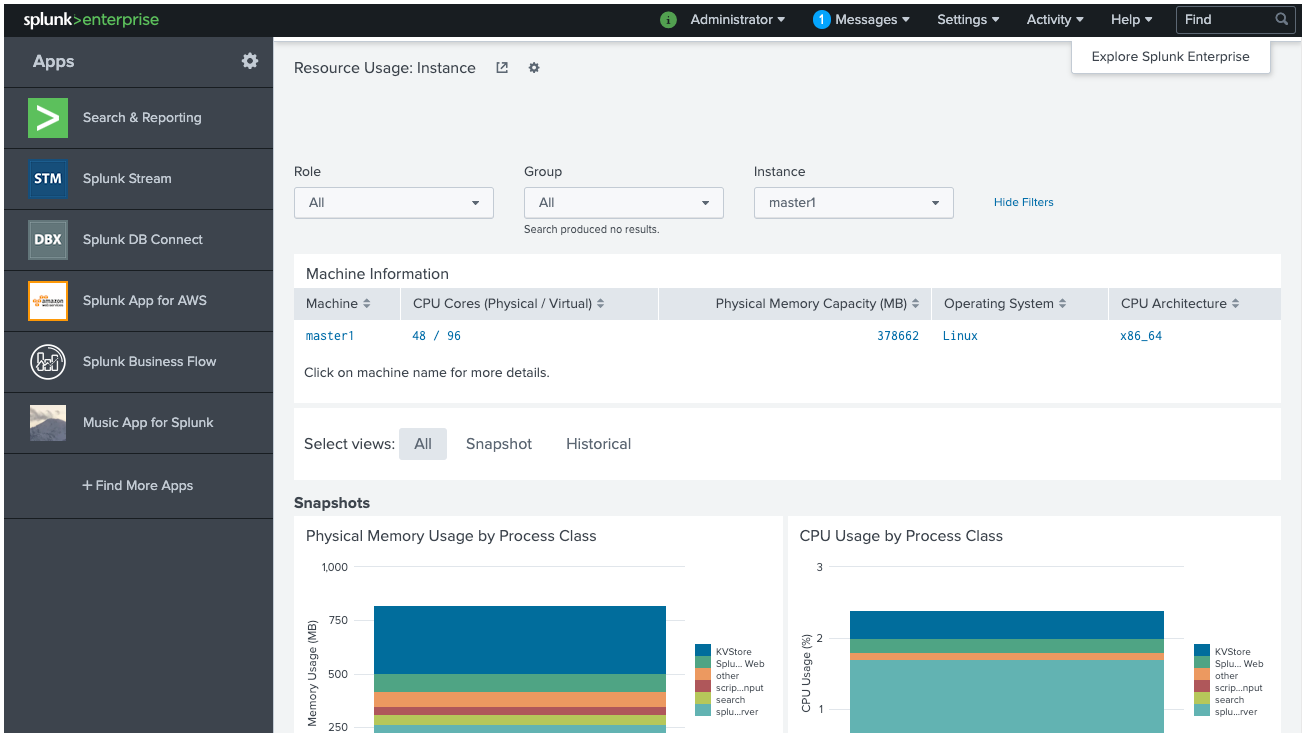Expand the Group filter dropdown
Image resolution: width=1306 pixels, height=737 pixels.
coord(623,202)
